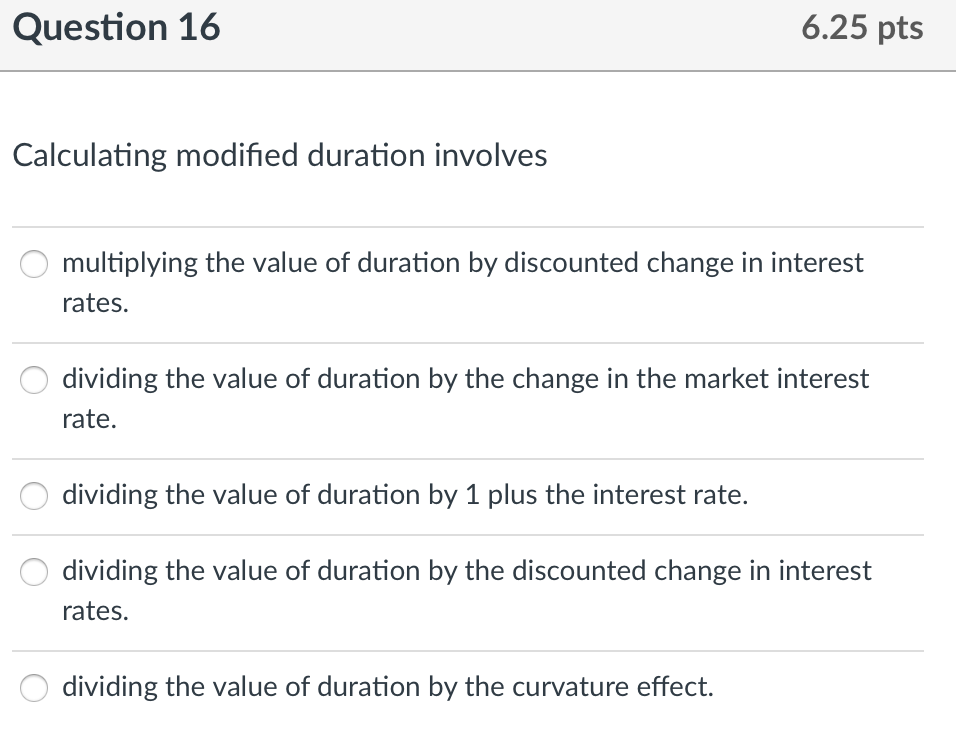Click the answer text mentioning 'market interest rate'

click(465, 380)
